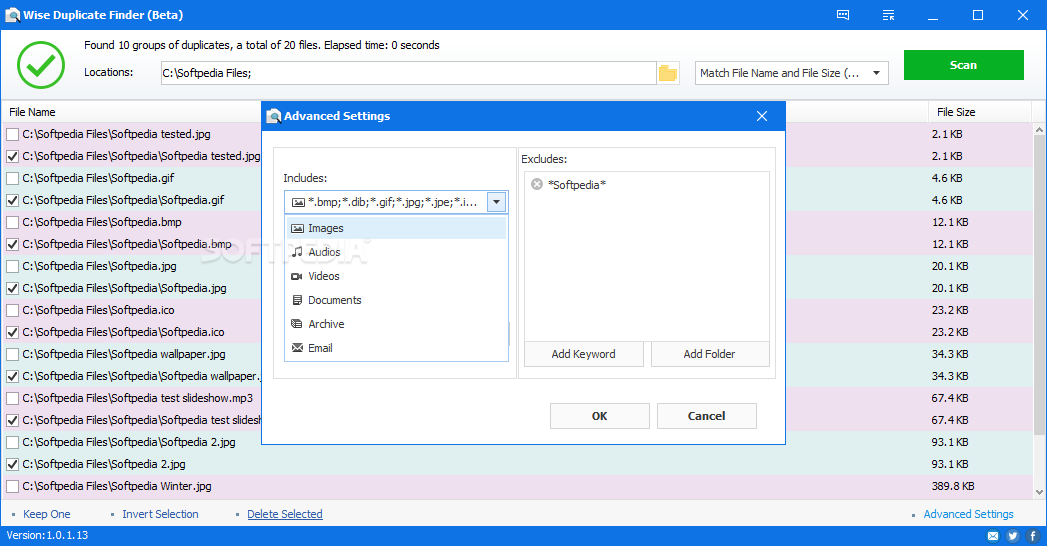
Task: Check the Softpedia Files\Softpedia.gif checkbox
Action: (12, 178)
